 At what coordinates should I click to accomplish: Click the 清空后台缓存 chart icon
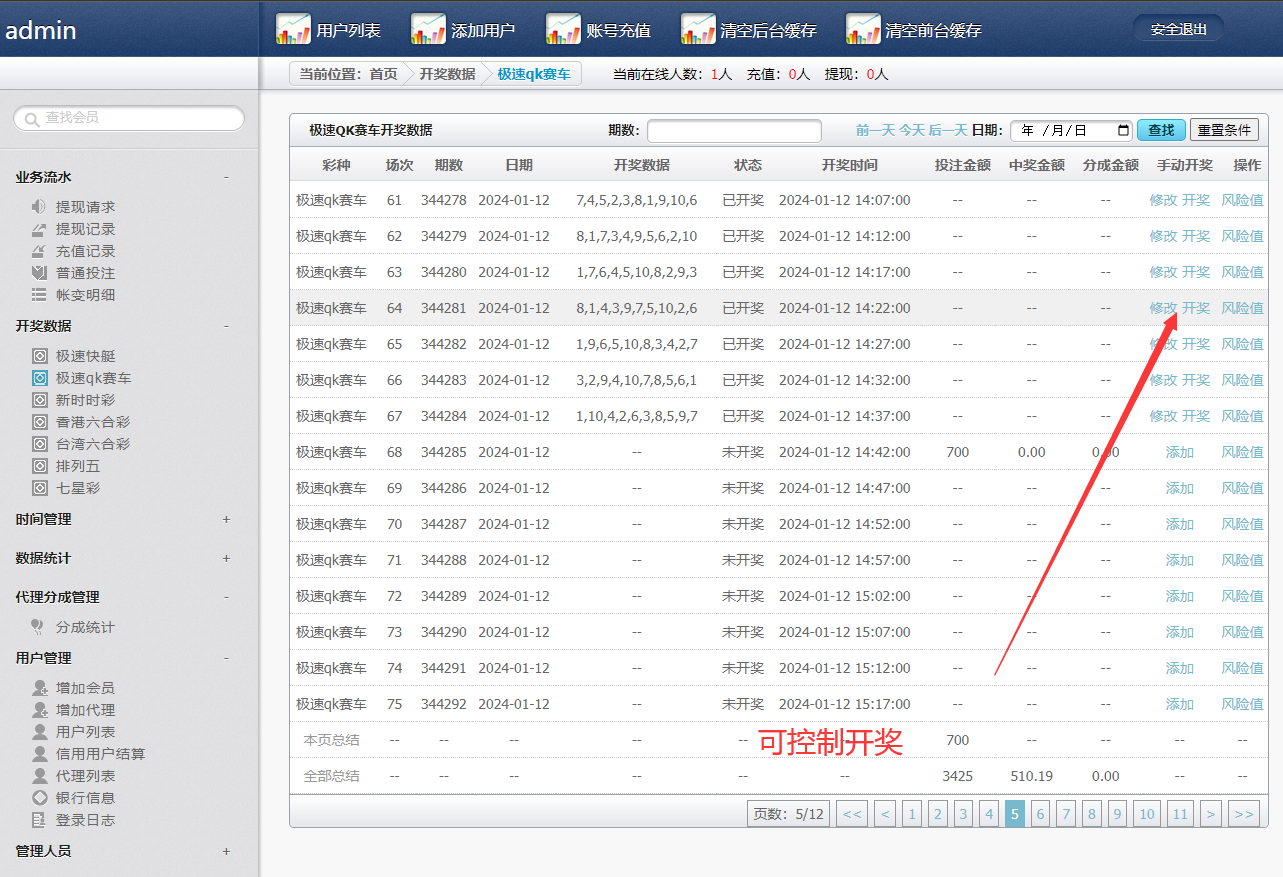[698, 29]
